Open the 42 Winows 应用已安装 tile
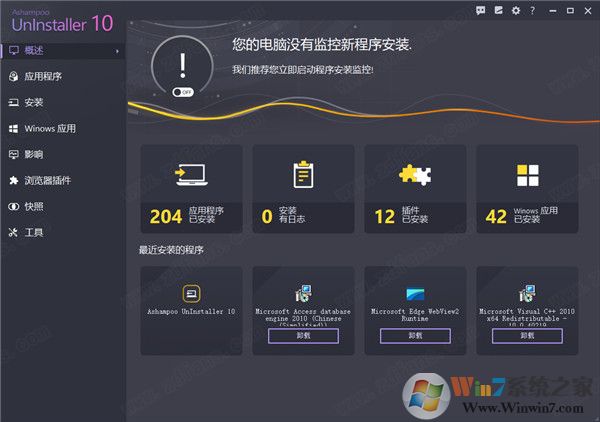Image resolution: width=600 pixels, height=422 pixels. pyautogui.click(x=527, y=189)
